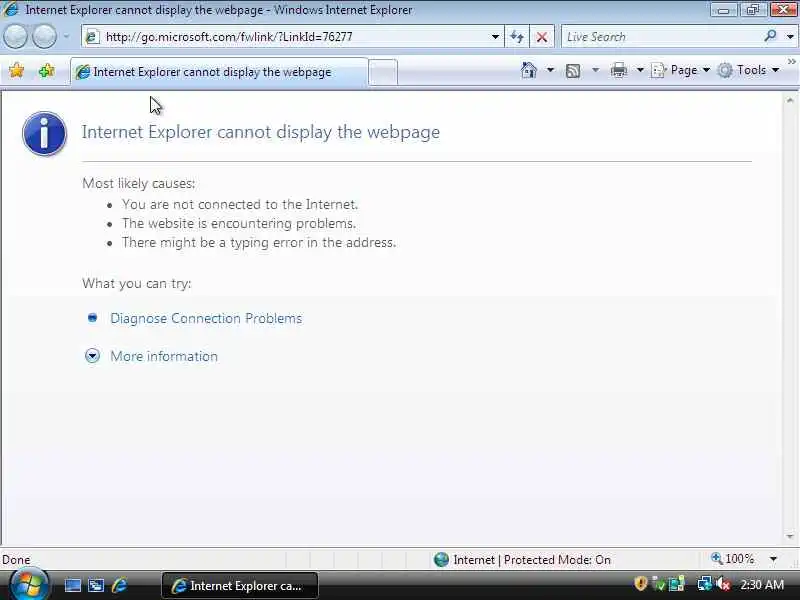Screen dimensions: 800x600
Task: Open the Page menu
Action: (681, 70)
